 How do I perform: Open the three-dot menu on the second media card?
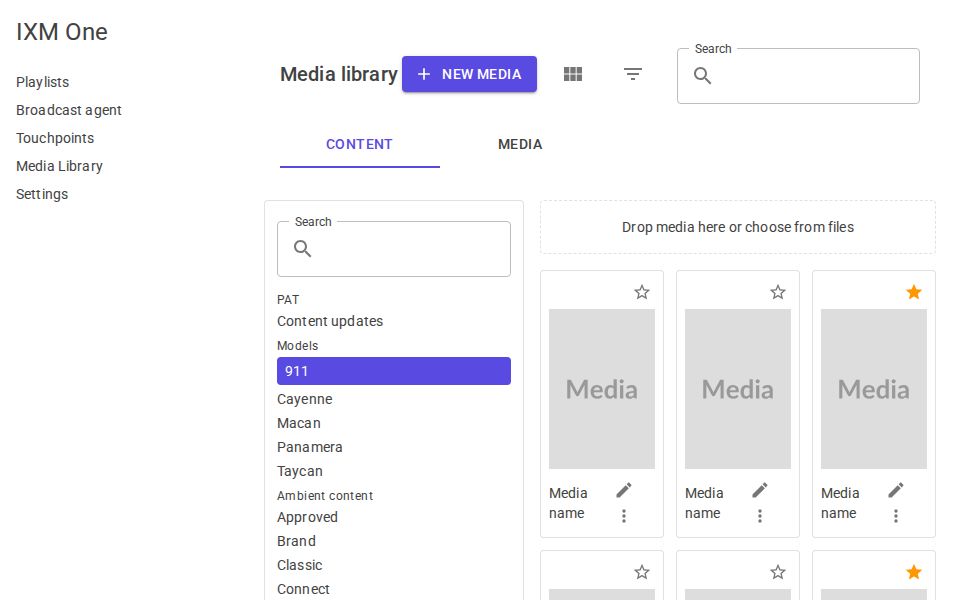point(760,514)
